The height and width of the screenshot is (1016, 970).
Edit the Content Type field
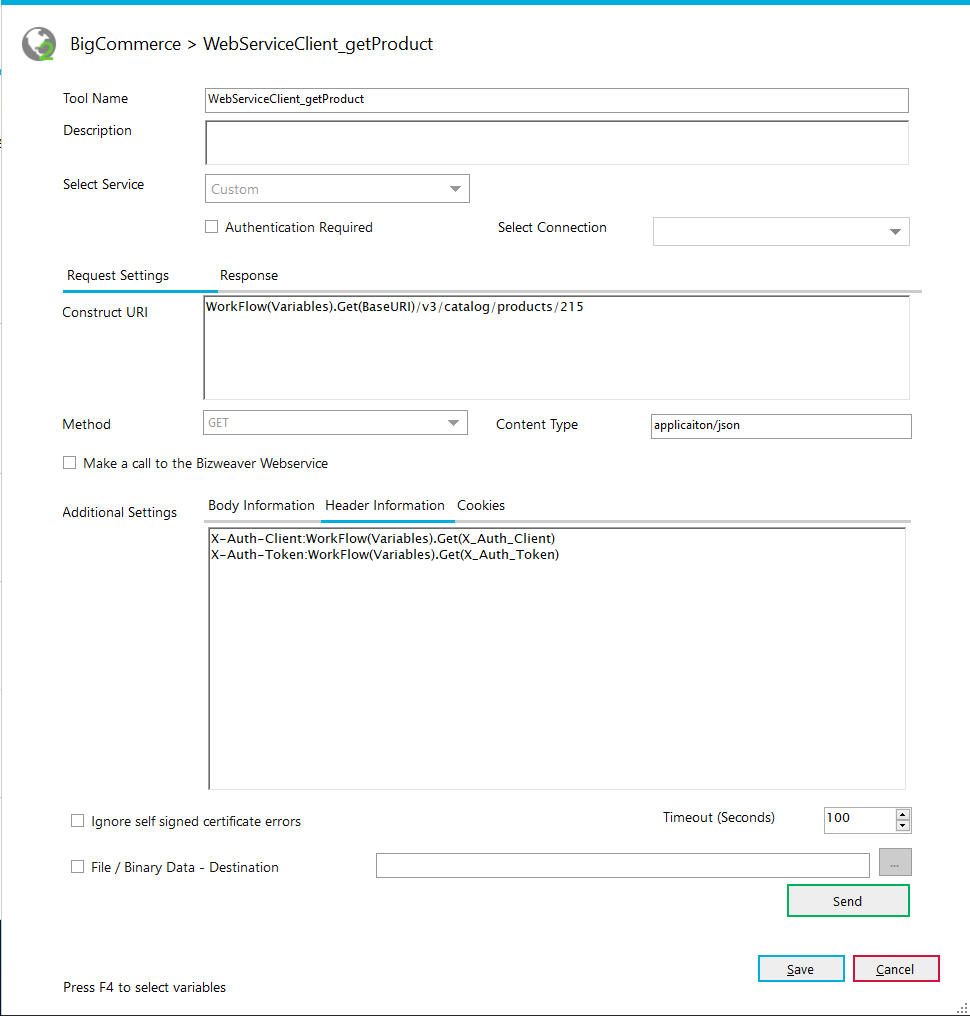click(781, 426)
